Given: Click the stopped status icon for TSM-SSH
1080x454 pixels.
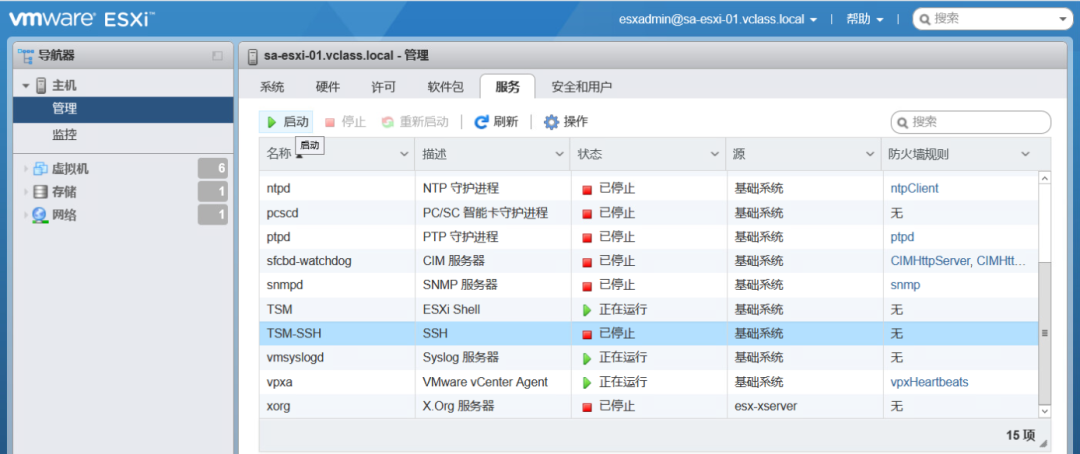Looking at the screenshot, I should pyautogui.click(x=588, y=334).
